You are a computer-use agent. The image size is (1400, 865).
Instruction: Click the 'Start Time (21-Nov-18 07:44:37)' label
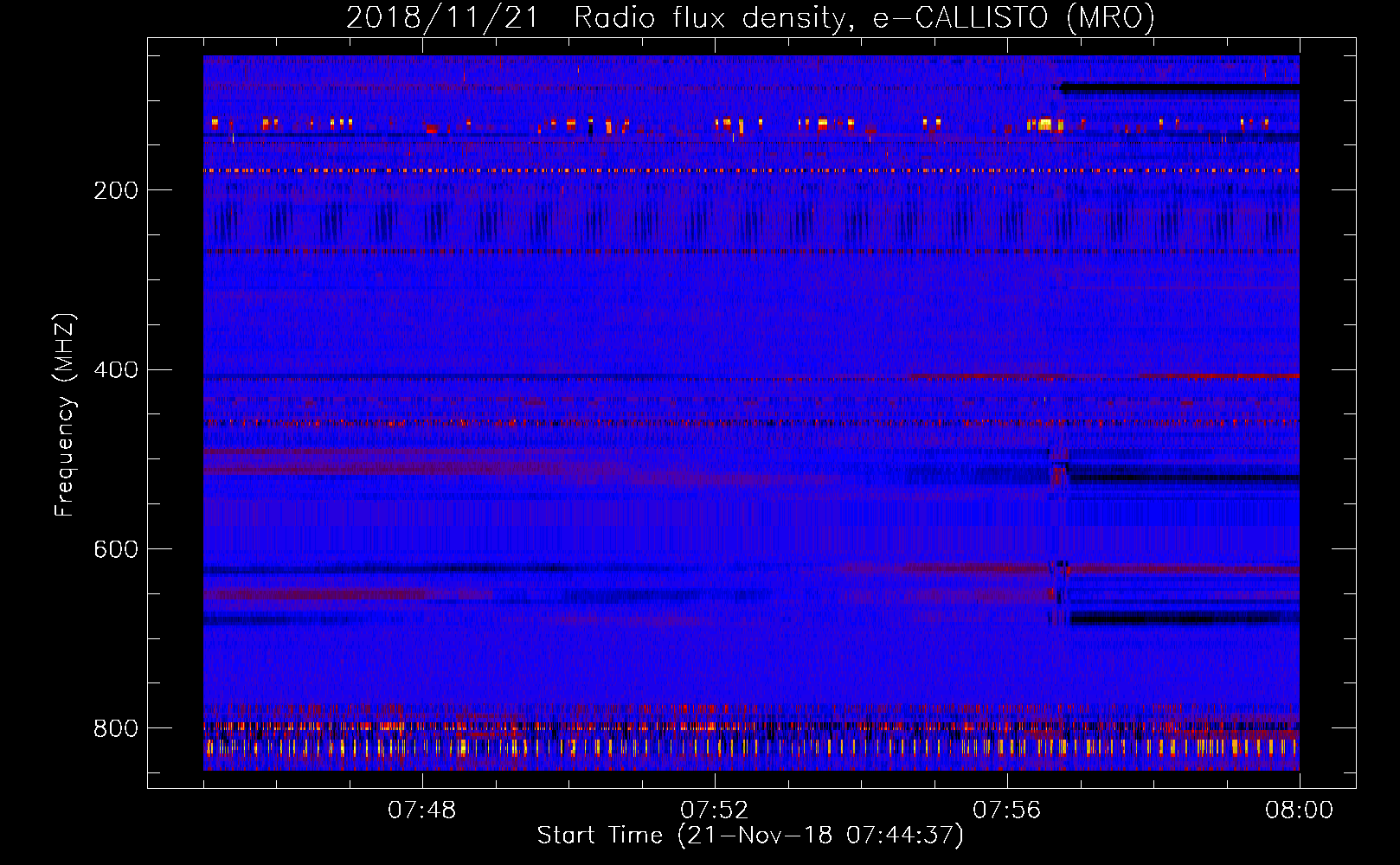[x=750, y=836]
